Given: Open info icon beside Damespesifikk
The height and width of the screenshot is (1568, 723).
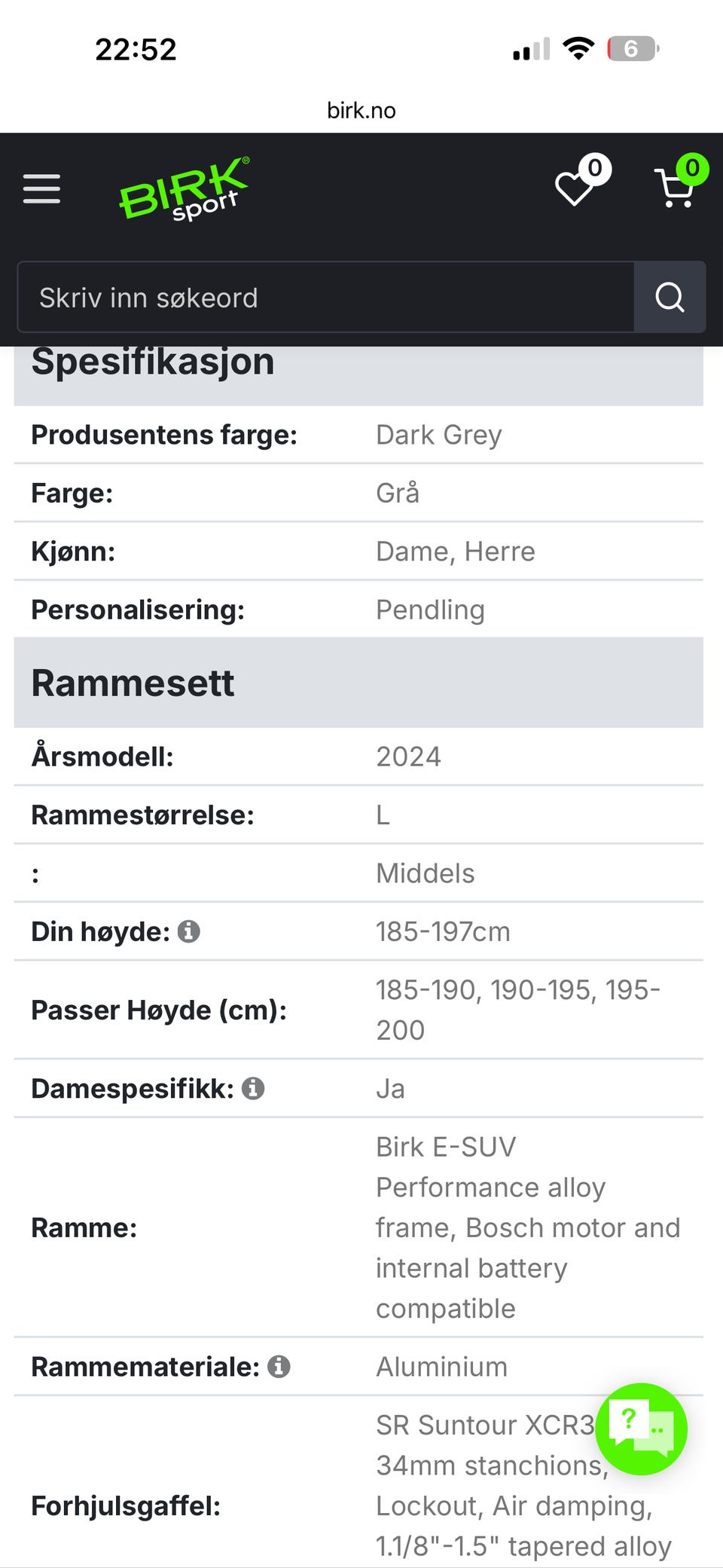Looking at the screenshot, I should (253, 1088).
